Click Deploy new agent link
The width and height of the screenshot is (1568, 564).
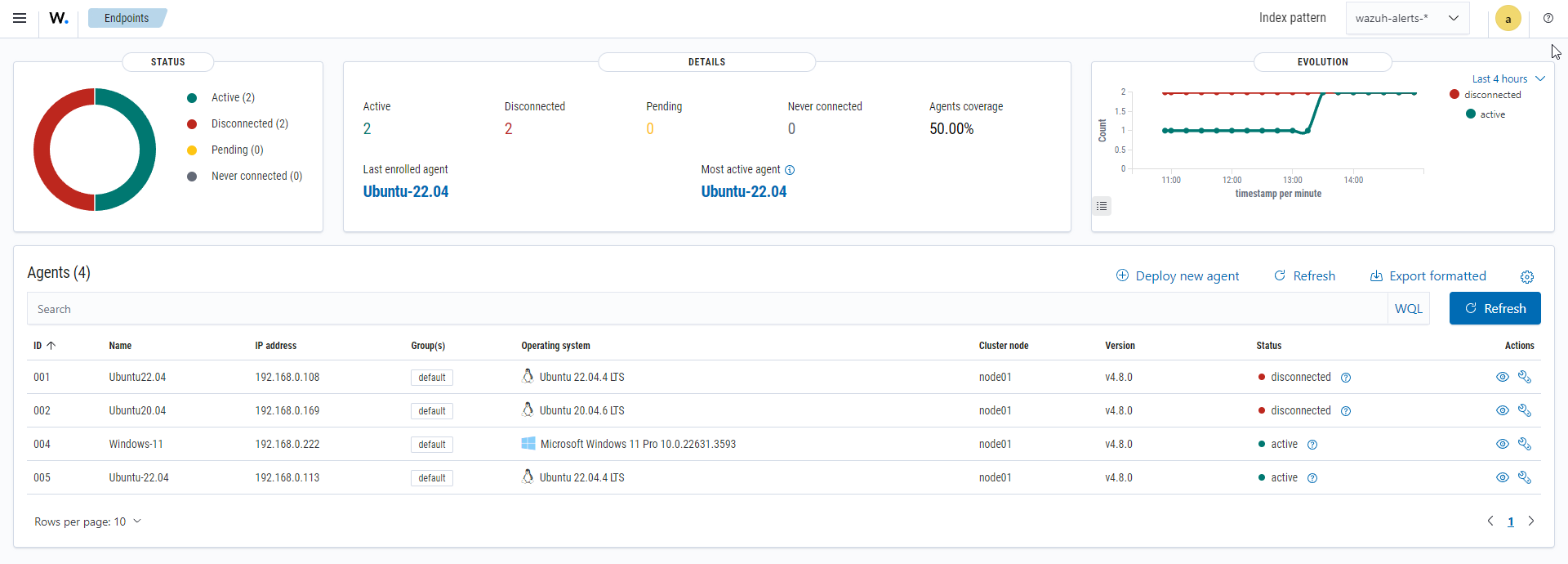(x=1178, y=276)
